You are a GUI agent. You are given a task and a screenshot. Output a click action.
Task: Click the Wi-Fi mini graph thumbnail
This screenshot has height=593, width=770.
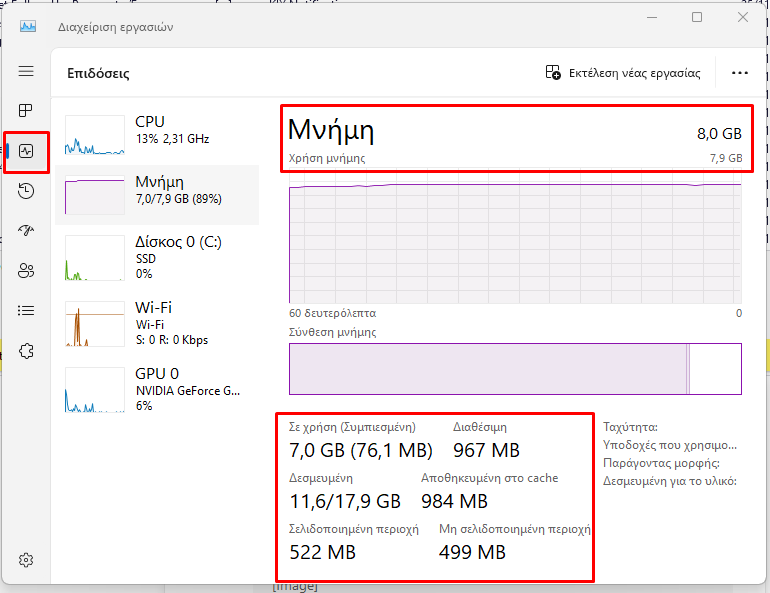point(93,324)
